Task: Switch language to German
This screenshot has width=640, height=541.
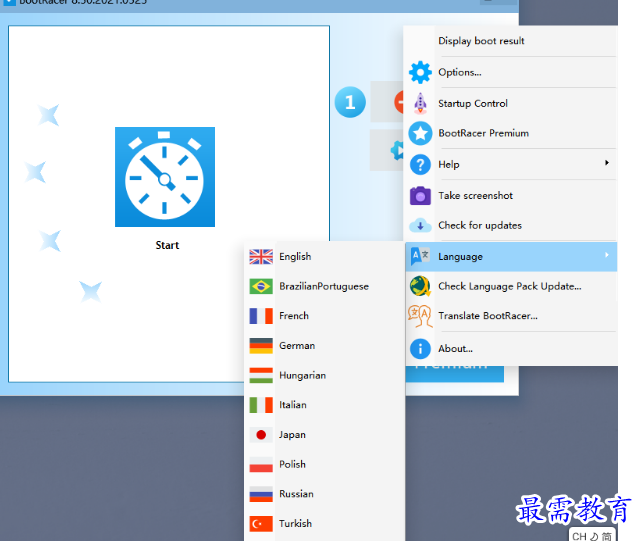Action: (324, 346)
